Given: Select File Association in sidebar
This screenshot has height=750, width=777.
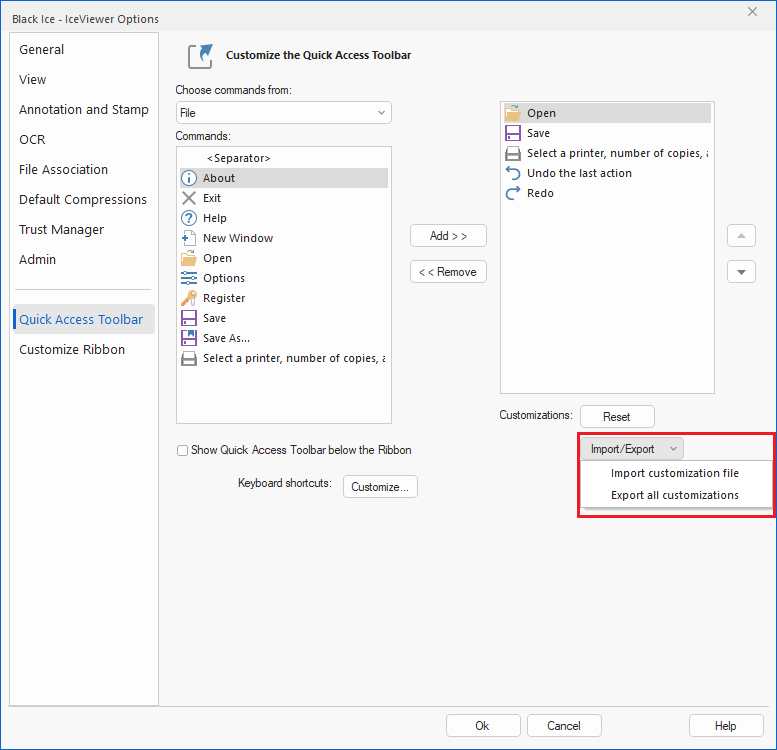Looking at the screenshot, I should click(x=63, y=170).
